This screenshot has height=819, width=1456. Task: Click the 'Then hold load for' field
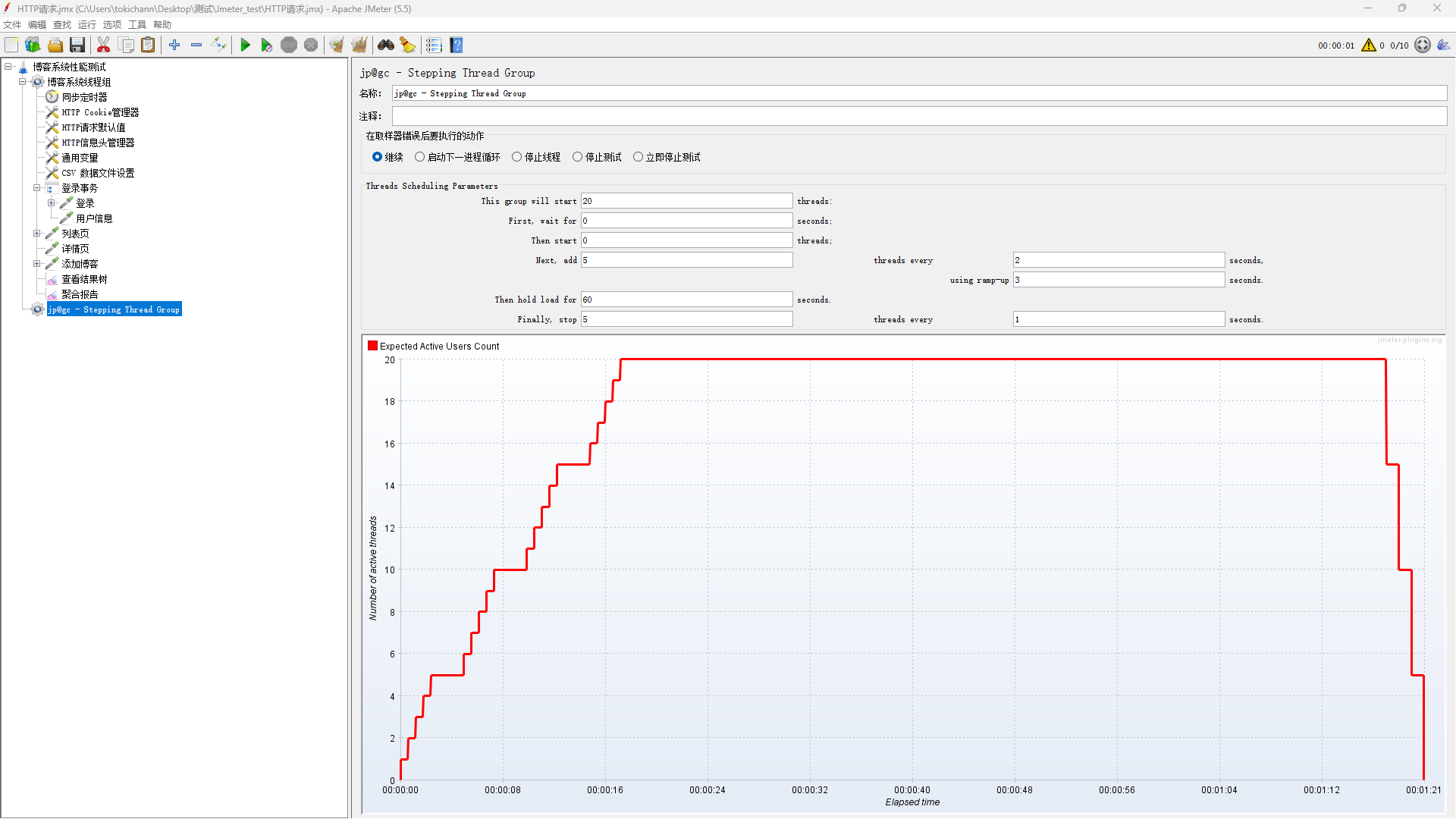686,300
